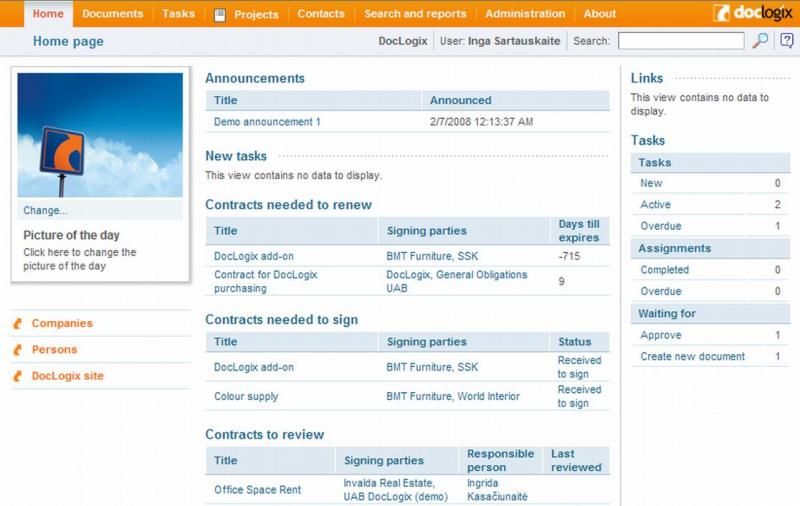The height and width of the screenshot is (506, 800).
Task: Click the Change... link under picture
Action: tap(45, 210)
